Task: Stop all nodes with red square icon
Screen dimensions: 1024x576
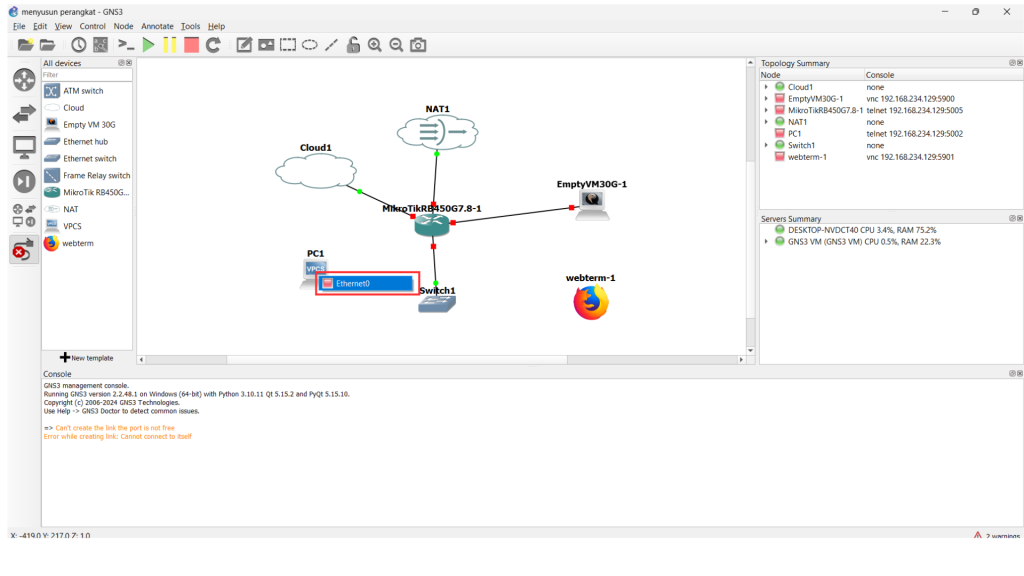Action: tap(191, 45)
